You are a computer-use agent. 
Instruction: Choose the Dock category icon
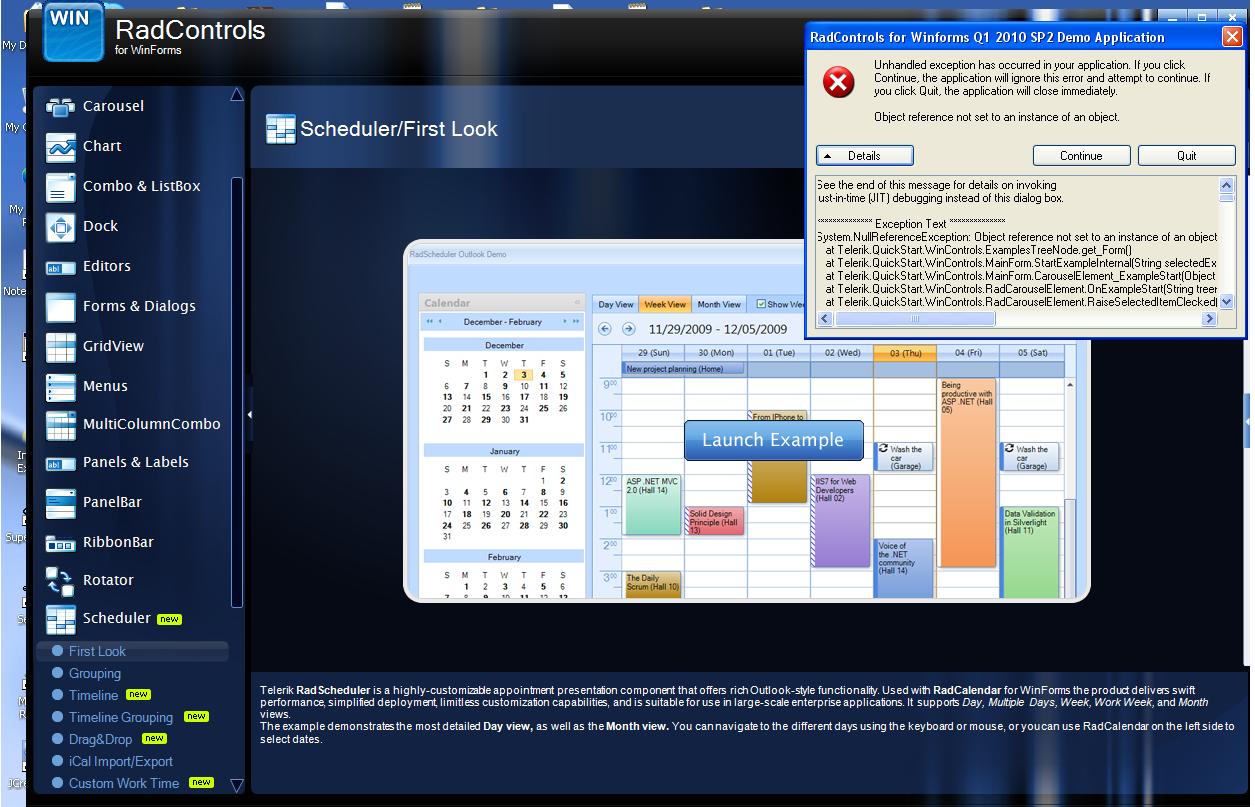tap(61, 227)
